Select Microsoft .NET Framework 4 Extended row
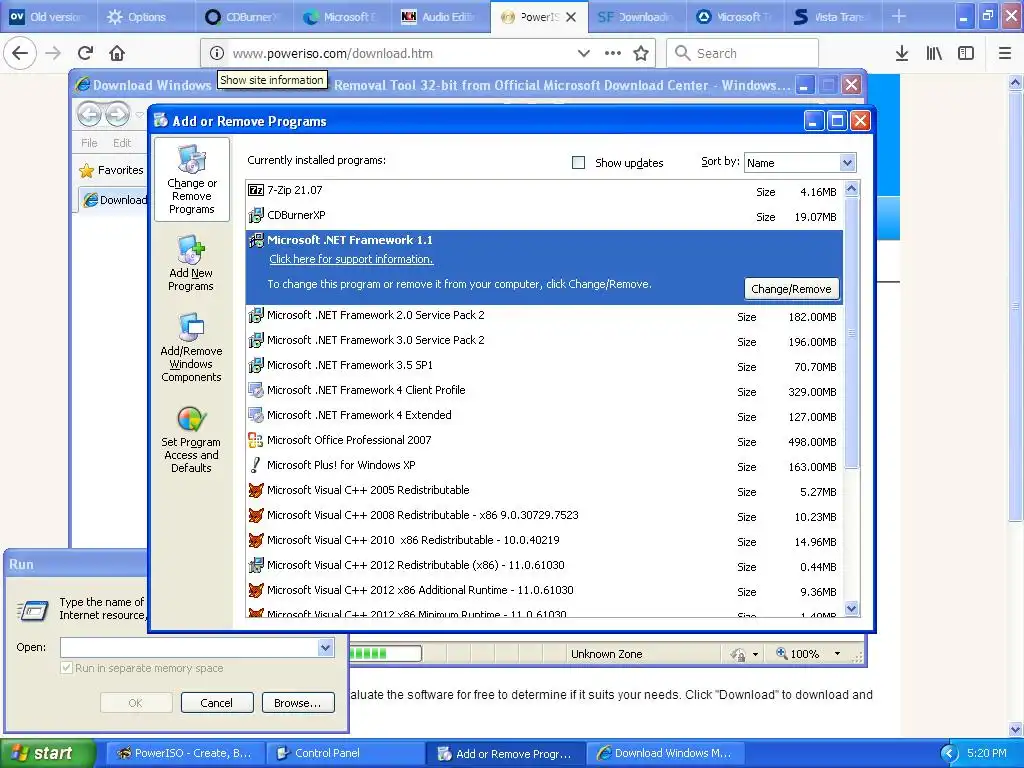Screen dimensions: 1024x768 [544, 415]
